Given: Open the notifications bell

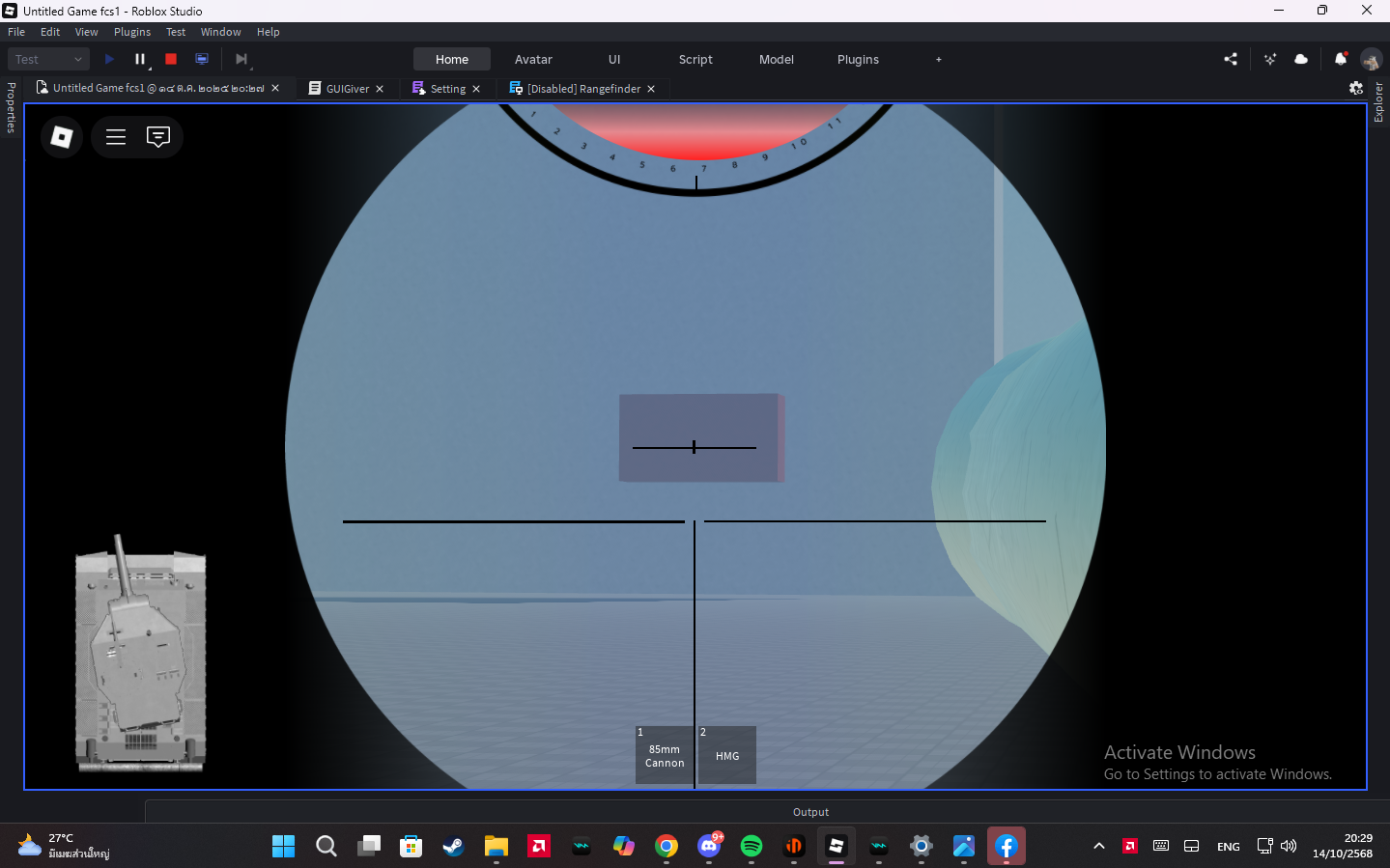Looking at the screenshot, I should (1341, 59).
